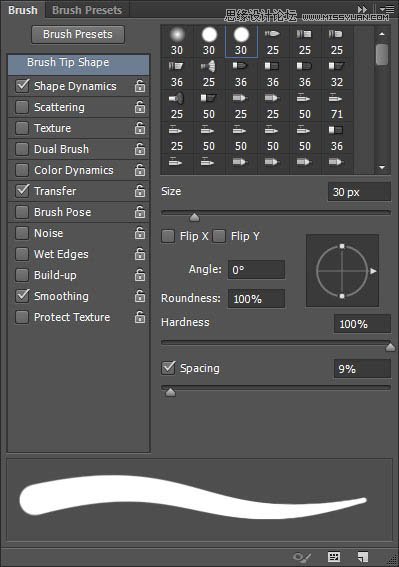
Task: Toggle the Transfer lock icon
Action: coord(140,191)
